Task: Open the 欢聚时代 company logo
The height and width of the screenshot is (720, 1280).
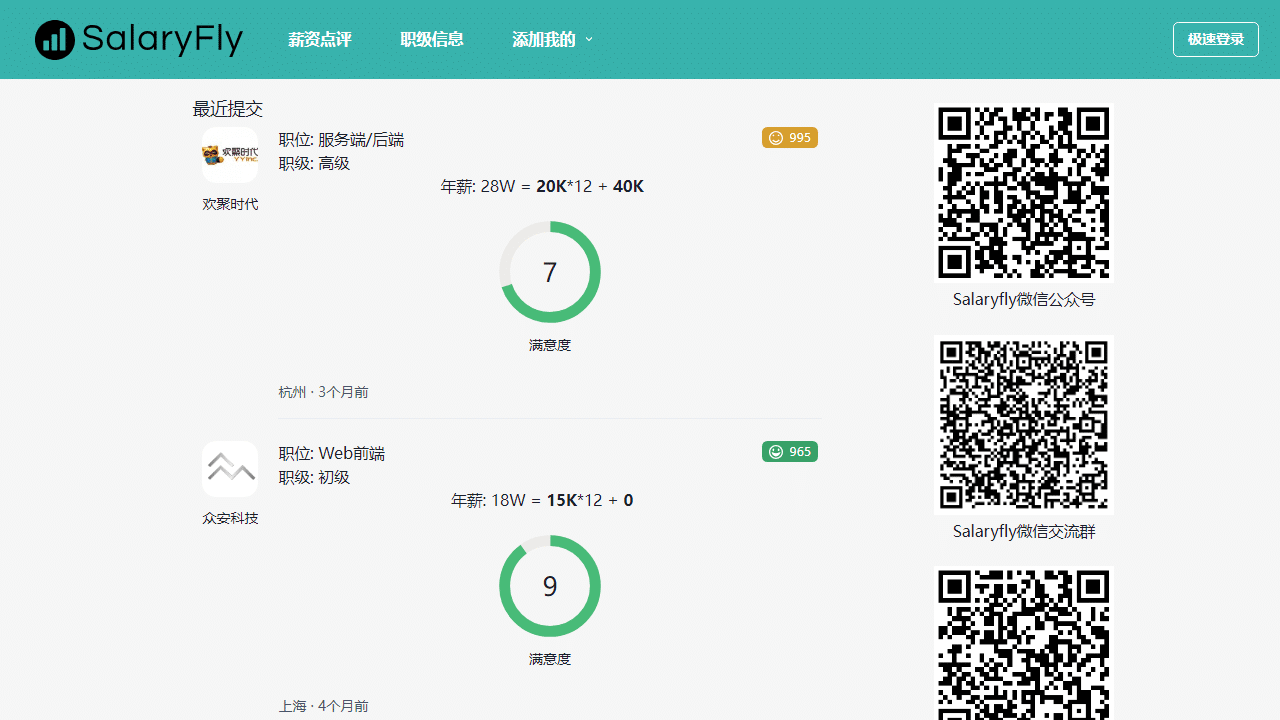Action: point(230,155)
